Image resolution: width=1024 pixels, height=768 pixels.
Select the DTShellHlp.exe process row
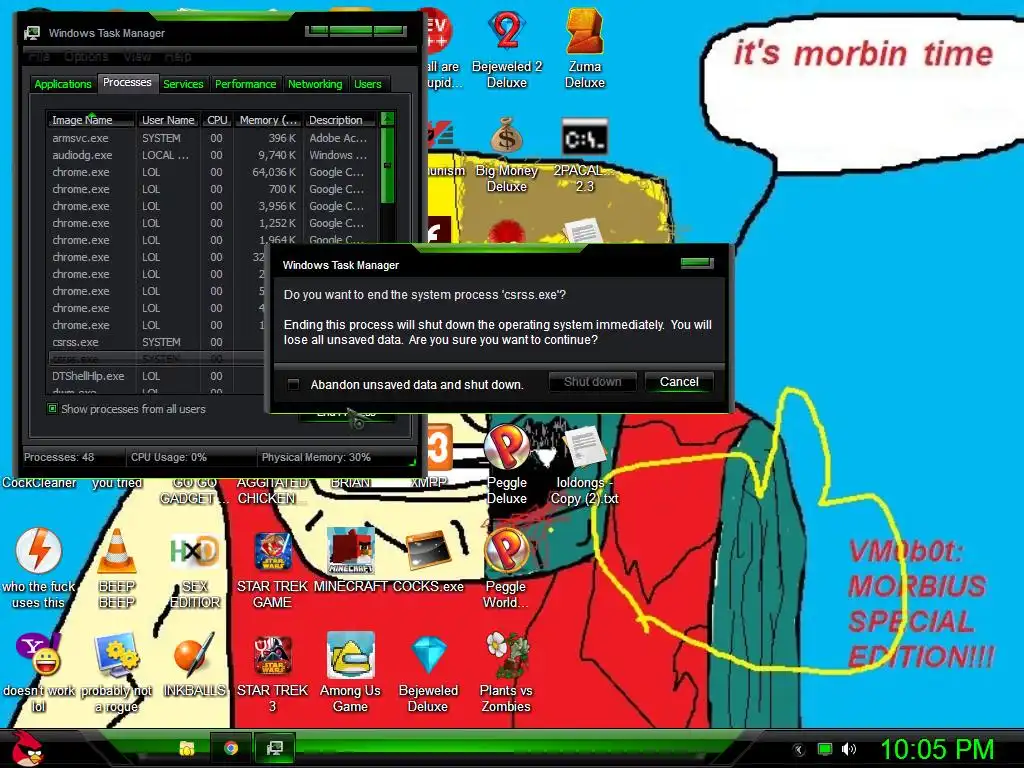(x=157, y=376)
